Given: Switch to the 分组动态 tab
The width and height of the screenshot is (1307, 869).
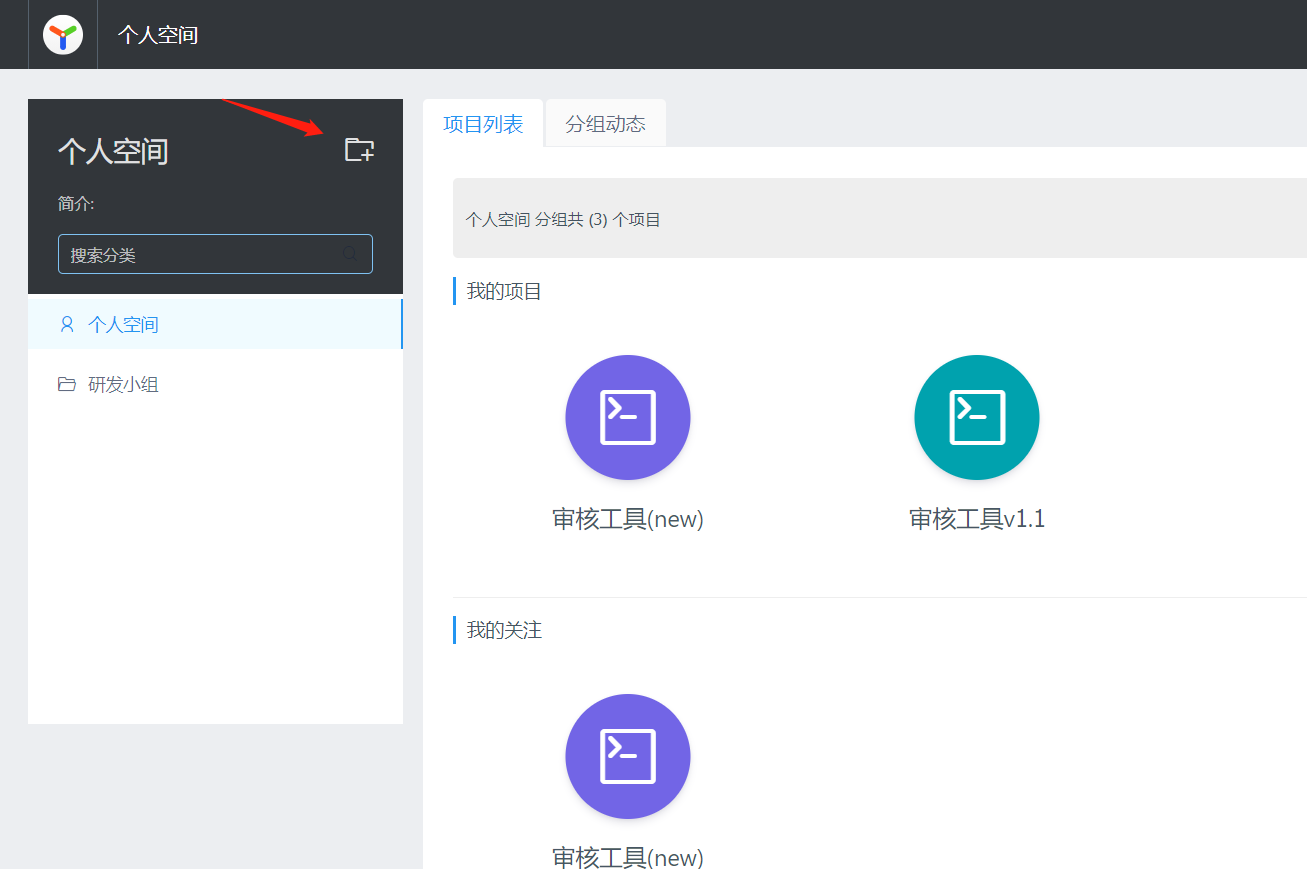Looking at the screenshot, I should click(604, 122).
